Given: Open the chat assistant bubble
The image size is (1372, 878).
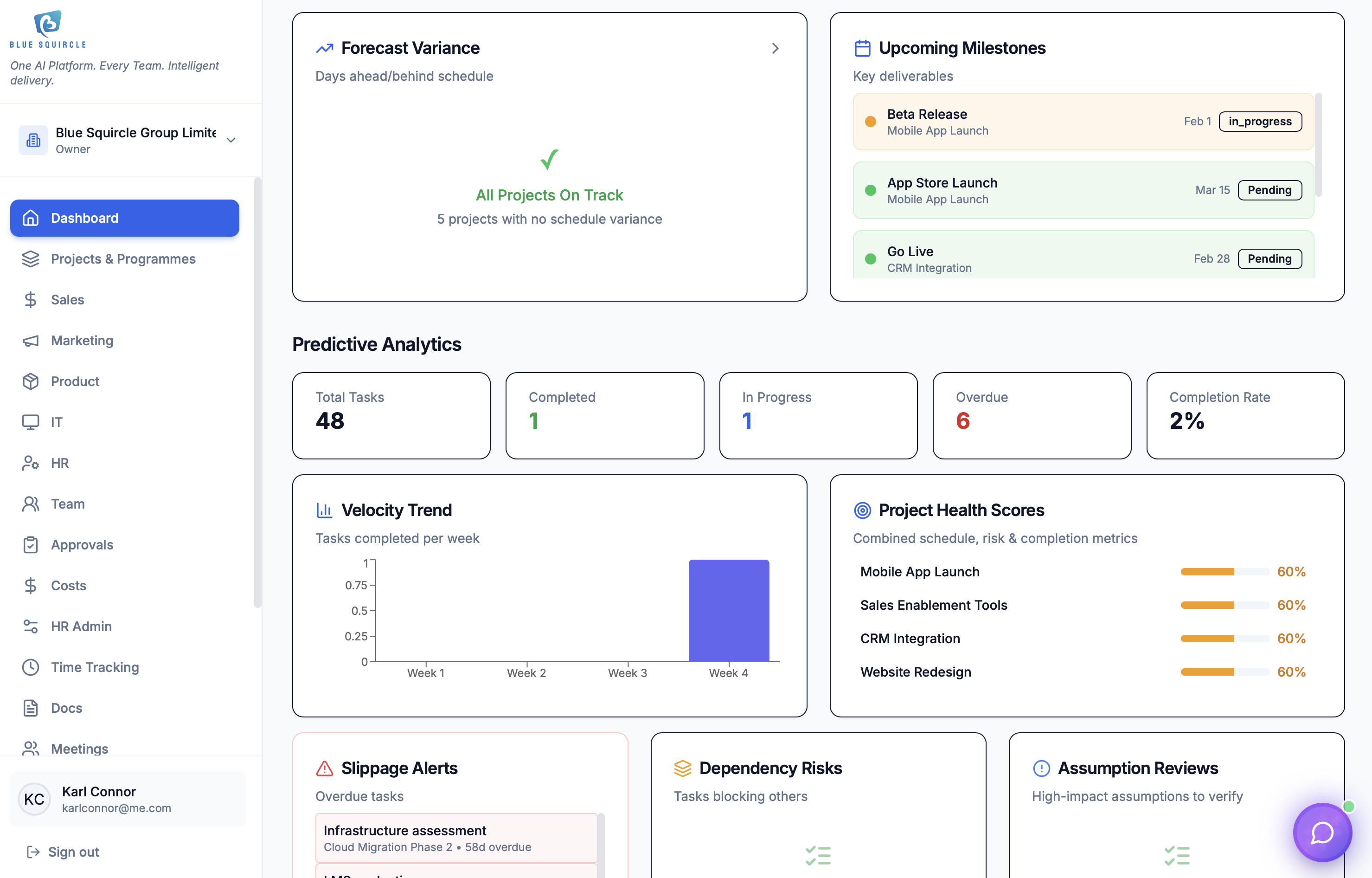Looking at the screenshot, I should (1322, 833).
